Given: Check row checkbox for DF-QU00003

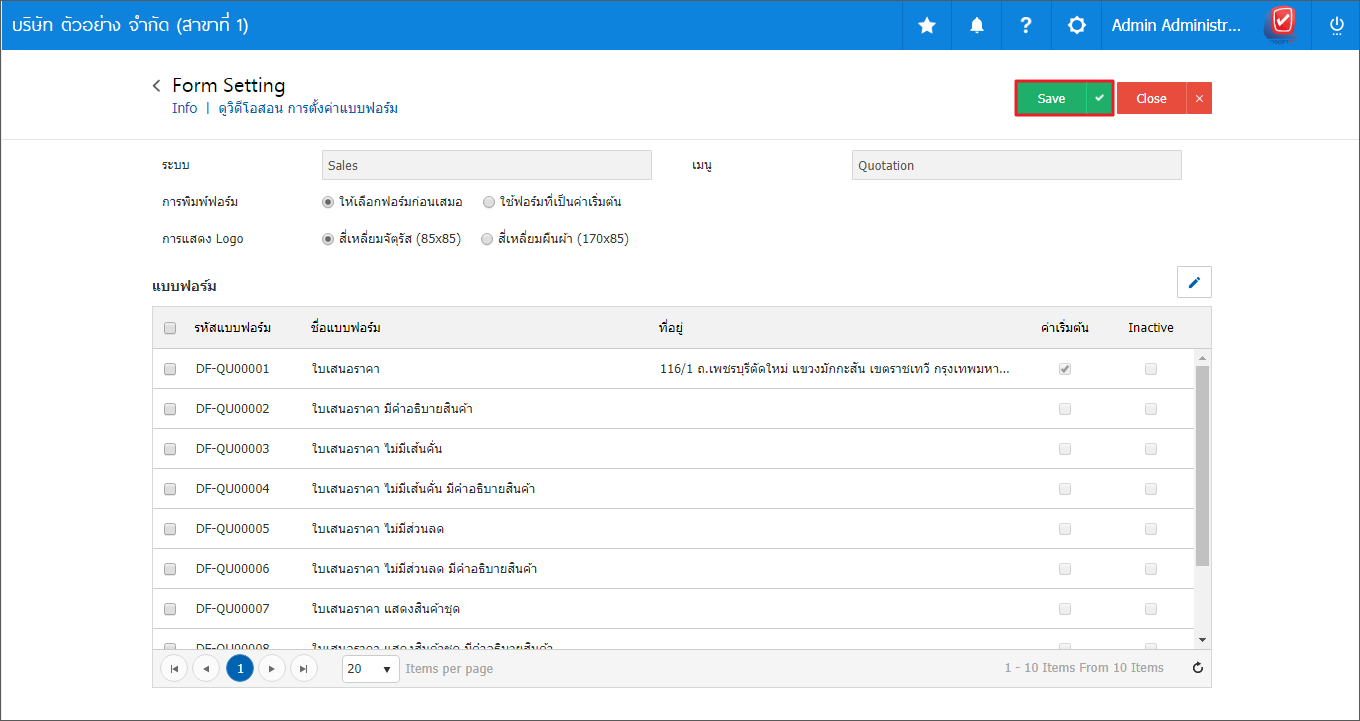Looking at the screenshot, I should point(170,449).
